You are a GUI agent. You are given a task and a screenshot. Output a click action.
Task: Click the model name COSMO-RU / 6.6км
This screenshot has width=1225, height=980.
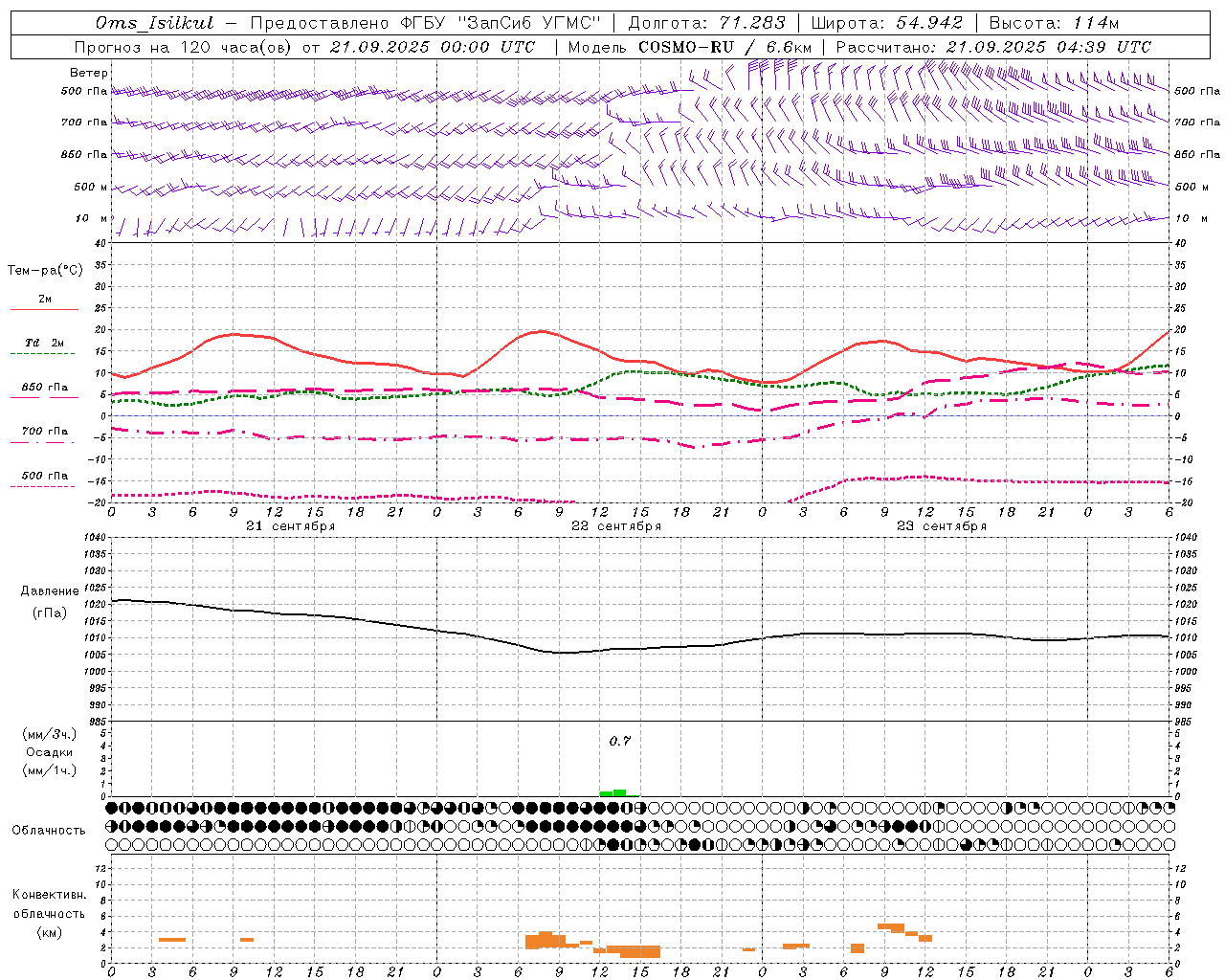[725, 47]
